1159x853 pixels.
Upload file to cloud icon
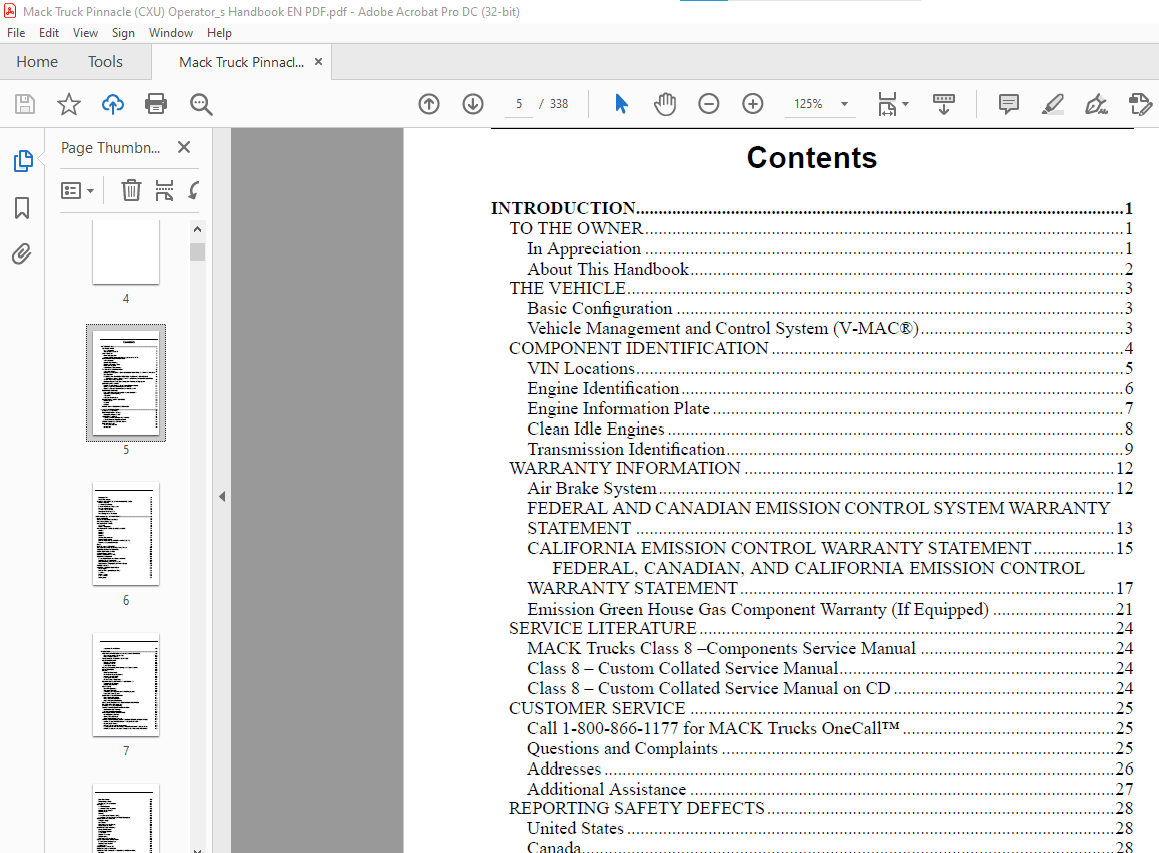pos(112,104)
